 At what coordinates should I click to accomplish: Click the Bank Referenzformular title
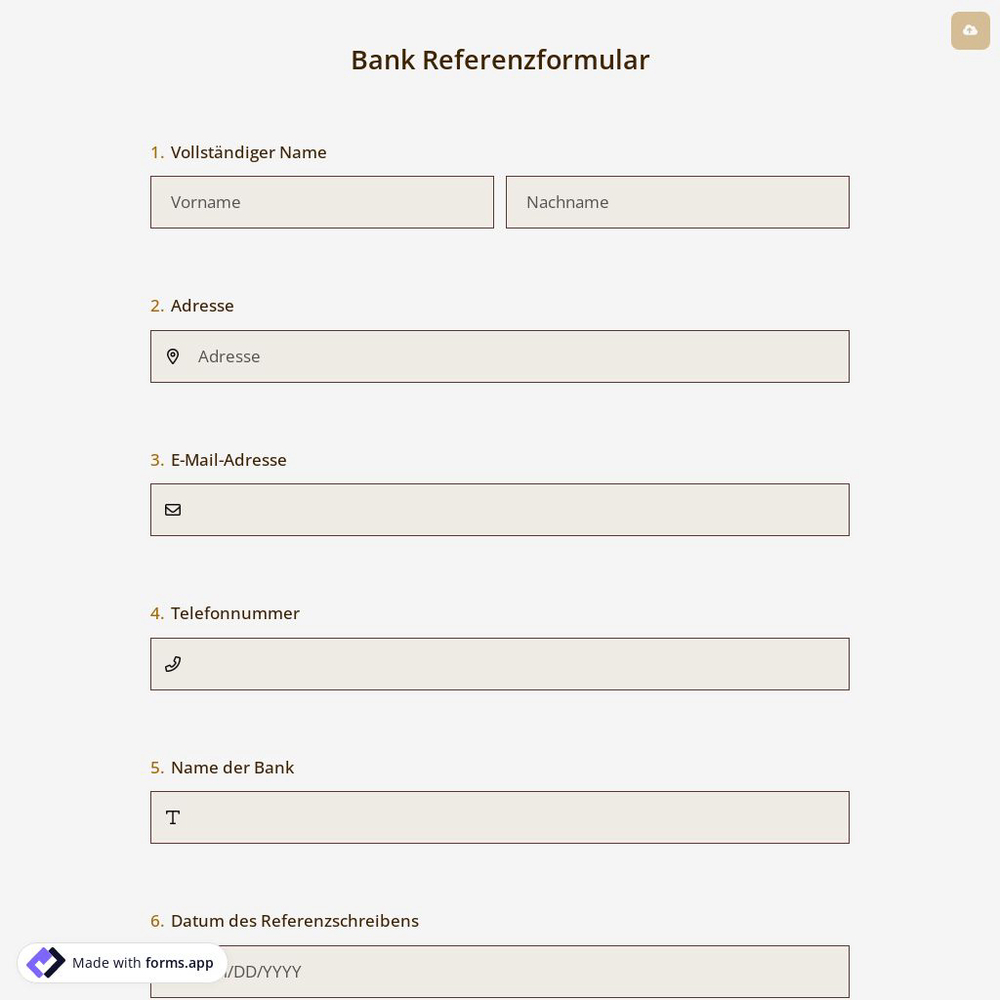[x=500, y=59]
